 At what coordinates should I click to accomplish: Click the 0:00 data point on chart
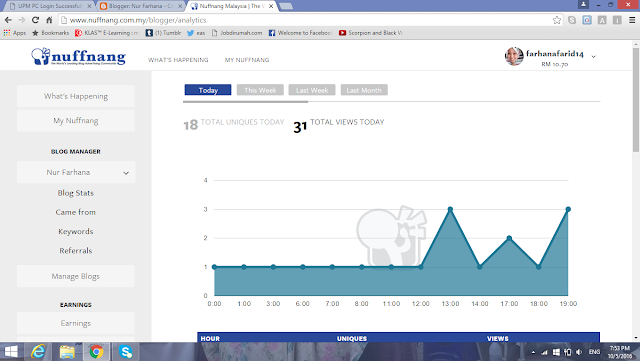[214, 267]
